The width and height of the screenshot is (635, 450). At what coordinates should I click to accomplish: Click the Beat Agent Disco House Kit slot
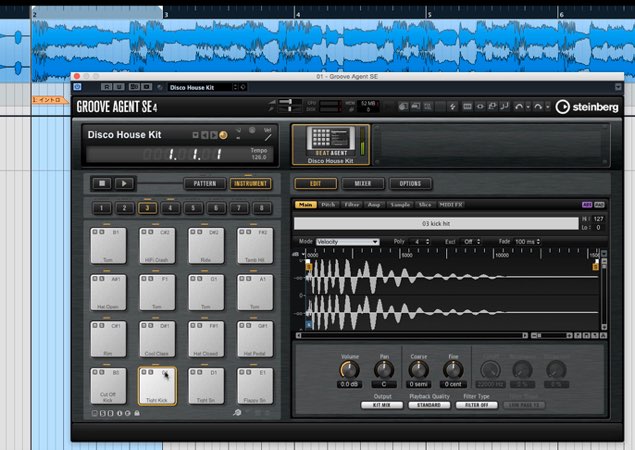click(x=330, y=145)
